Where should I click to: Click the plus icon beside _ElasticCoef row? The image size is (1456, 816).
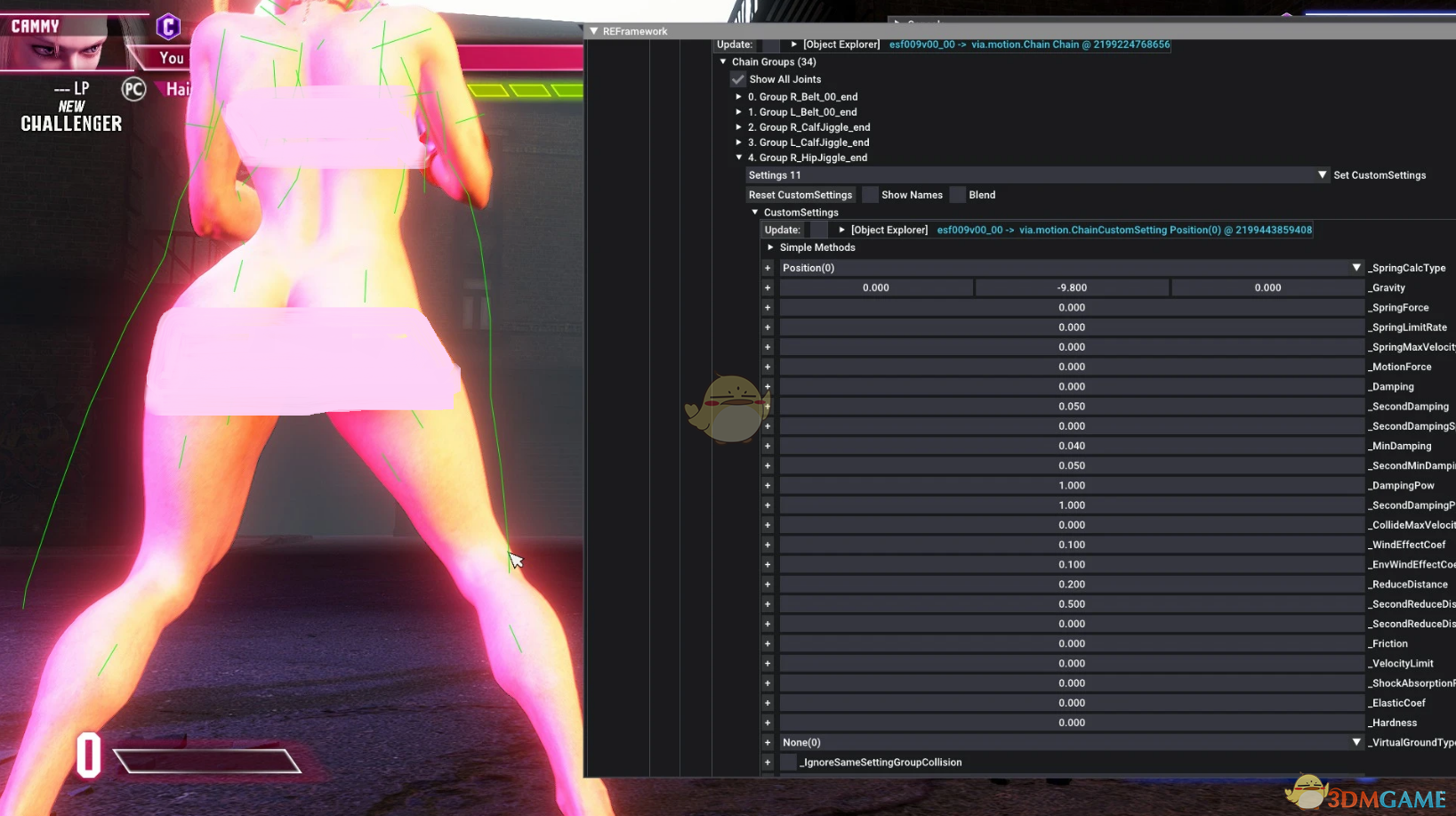point(768,703)
